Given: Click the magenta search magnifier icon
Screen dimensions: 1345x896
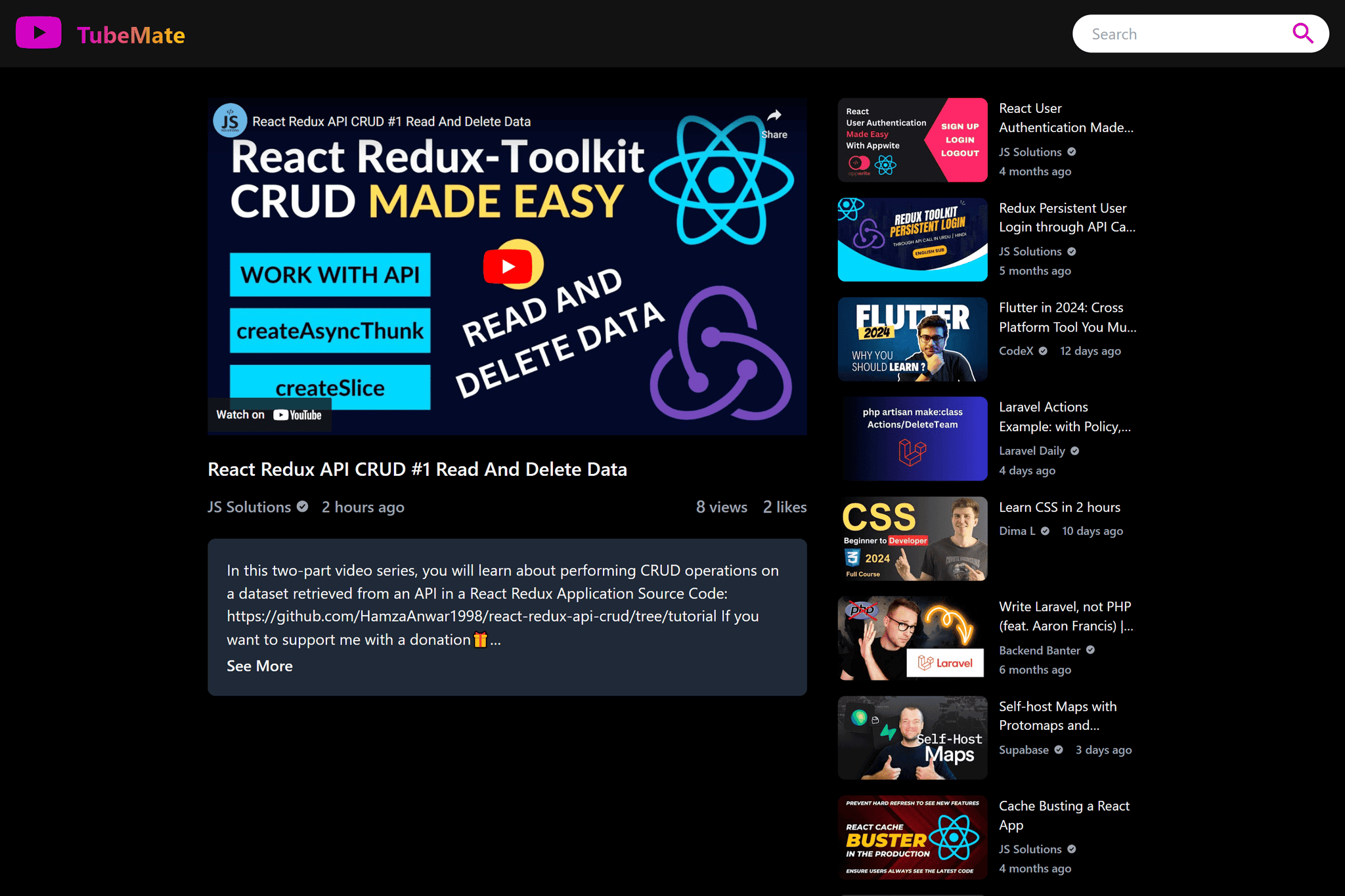Looking at the screenshot, I should (1302, 33).
